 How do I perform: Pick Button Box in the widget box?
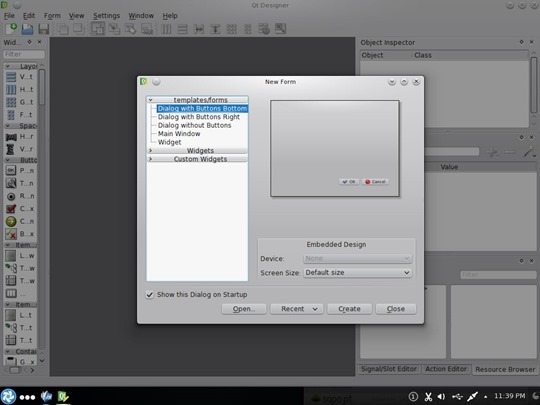(x=20, y=234)
